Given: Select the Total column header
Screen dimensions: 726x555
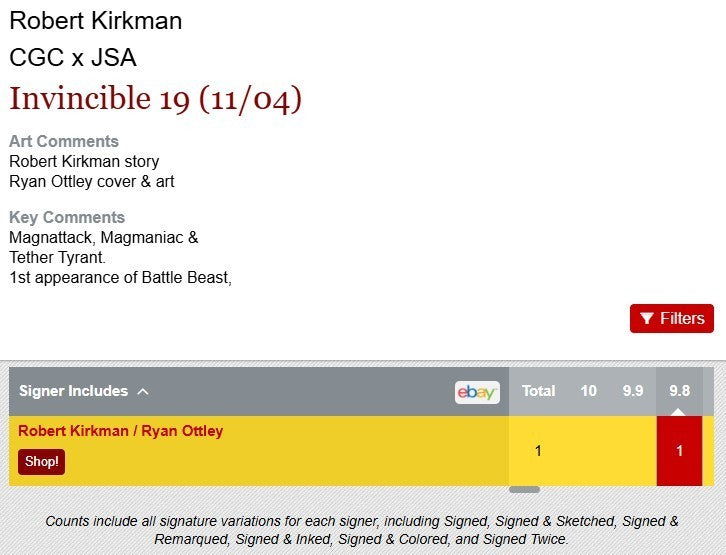Looking at the screenshot, I should pyautogui.click(x=538, y=391).
